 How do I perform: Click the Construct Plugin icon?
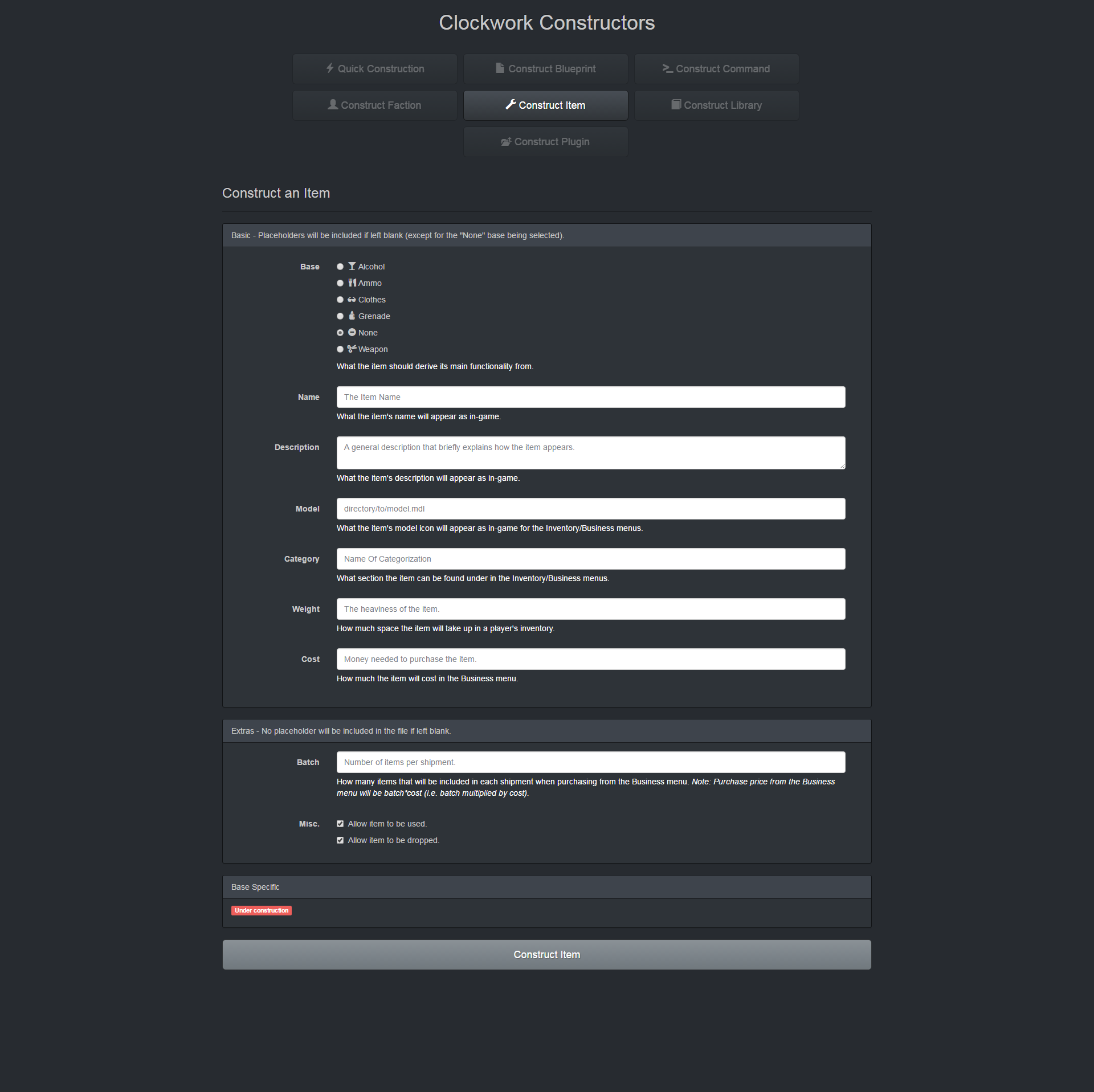[505, 142]
